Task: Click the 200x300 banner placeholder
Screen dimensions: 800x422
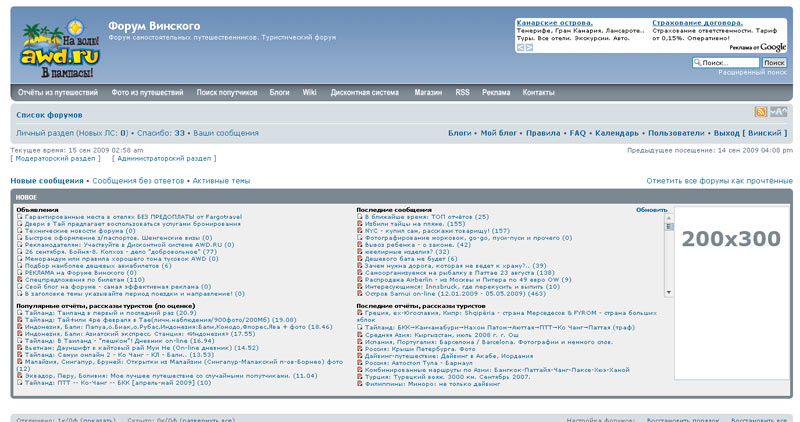Action: (731, 293)
